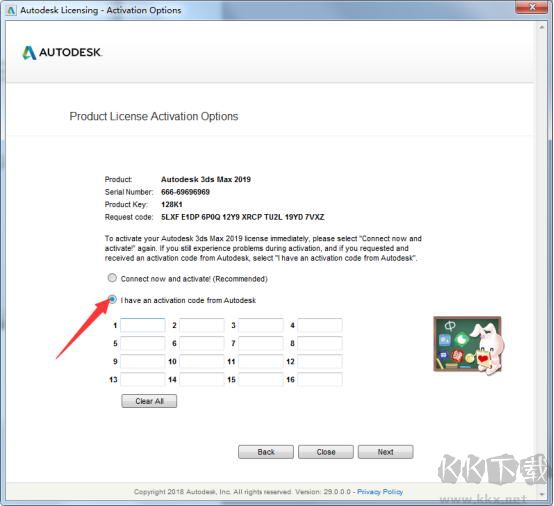The image size is (554, 506).
Task: Open the Privacy Policy link
Action: tap(380, 492)
